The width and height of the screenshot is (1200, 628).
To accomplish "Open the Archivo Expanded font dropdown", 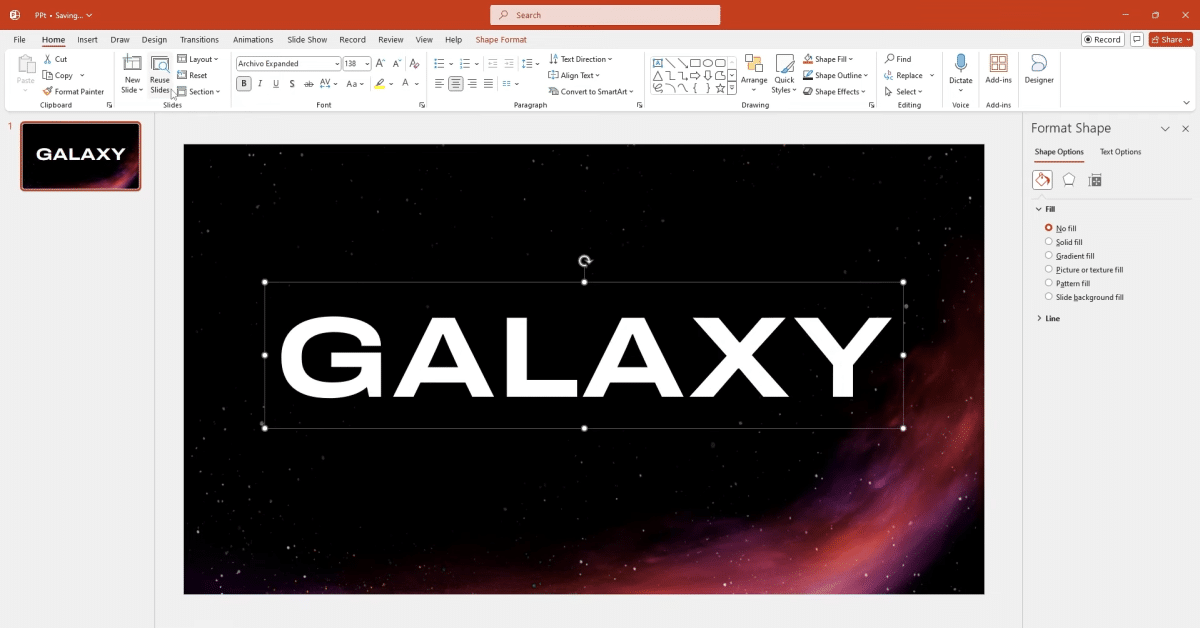I will (337, 62).
